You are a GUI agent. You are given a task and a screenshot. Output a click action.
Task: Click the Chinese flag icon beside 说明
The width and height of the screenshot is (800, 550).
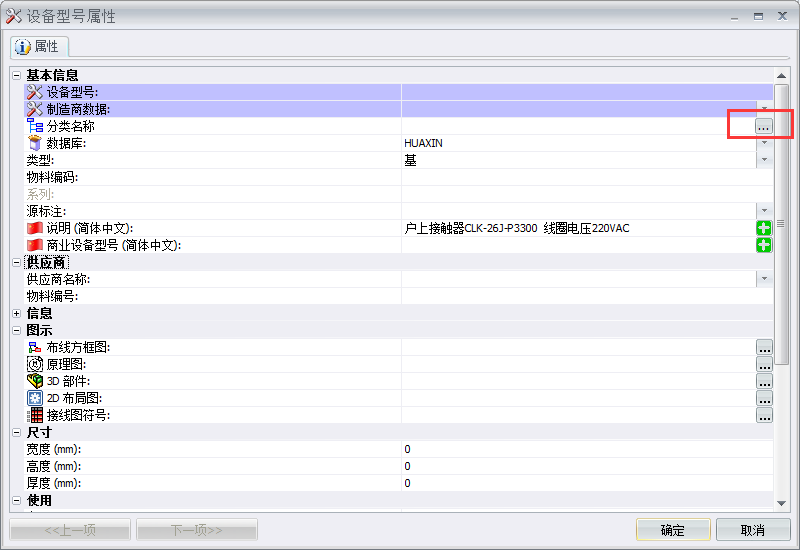click(x=35, y=228)
